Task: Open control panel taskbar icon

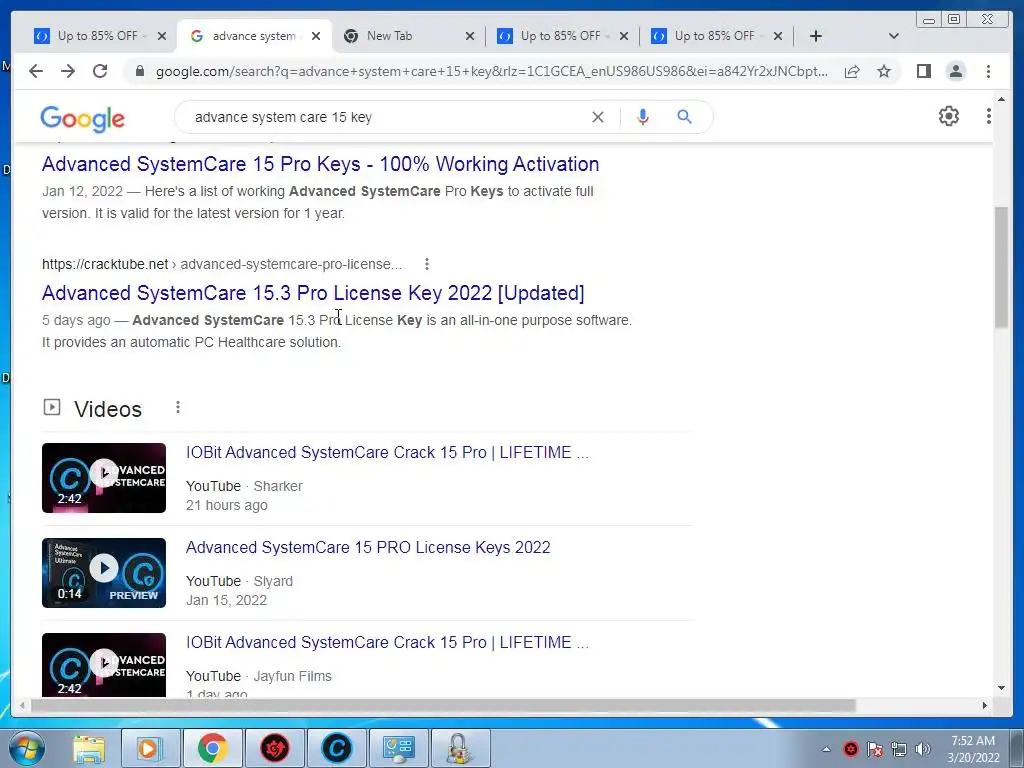Action: point(398,748)
